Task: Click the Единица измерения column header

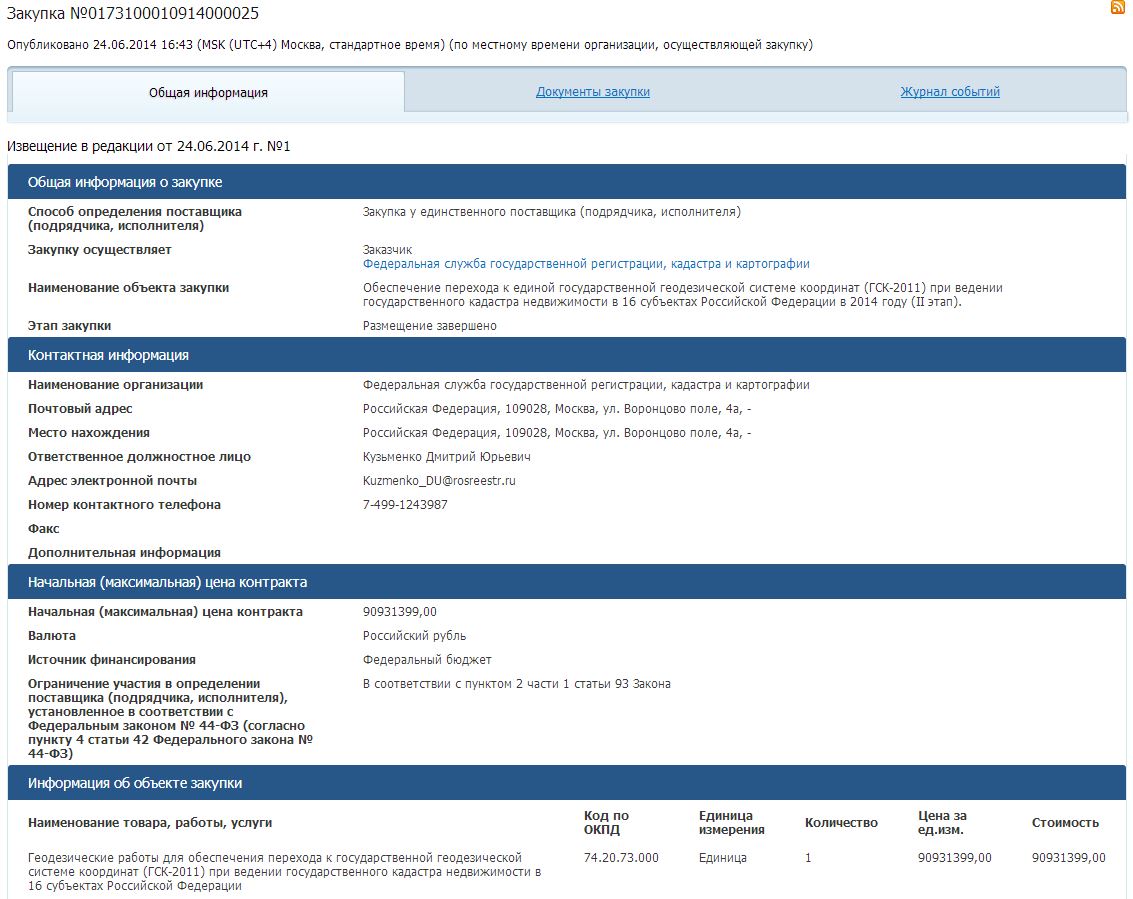Action: pyautogui.click(x=731, y=823)
